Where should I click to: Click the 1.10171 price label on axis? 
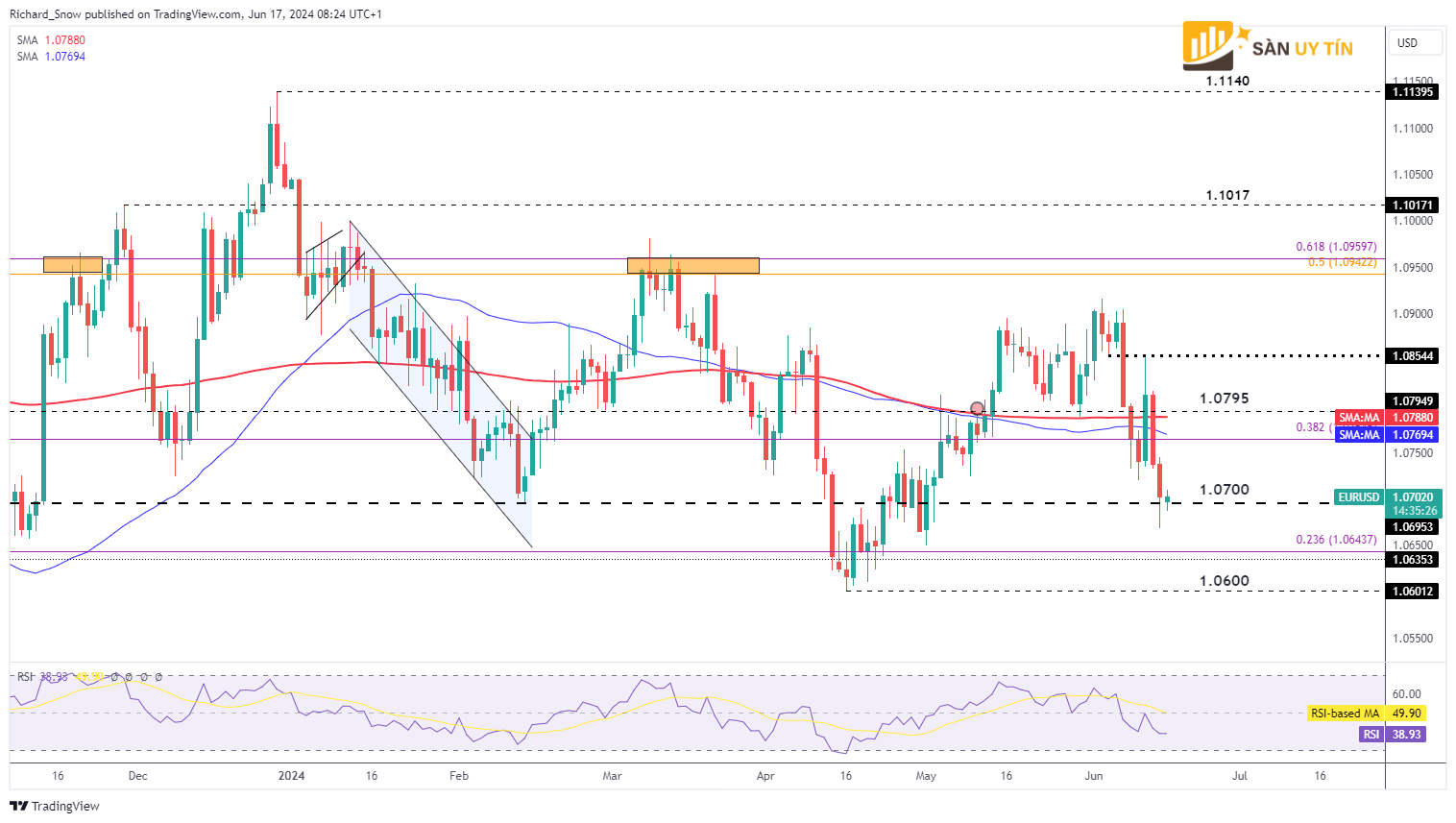click(1413, 206)
